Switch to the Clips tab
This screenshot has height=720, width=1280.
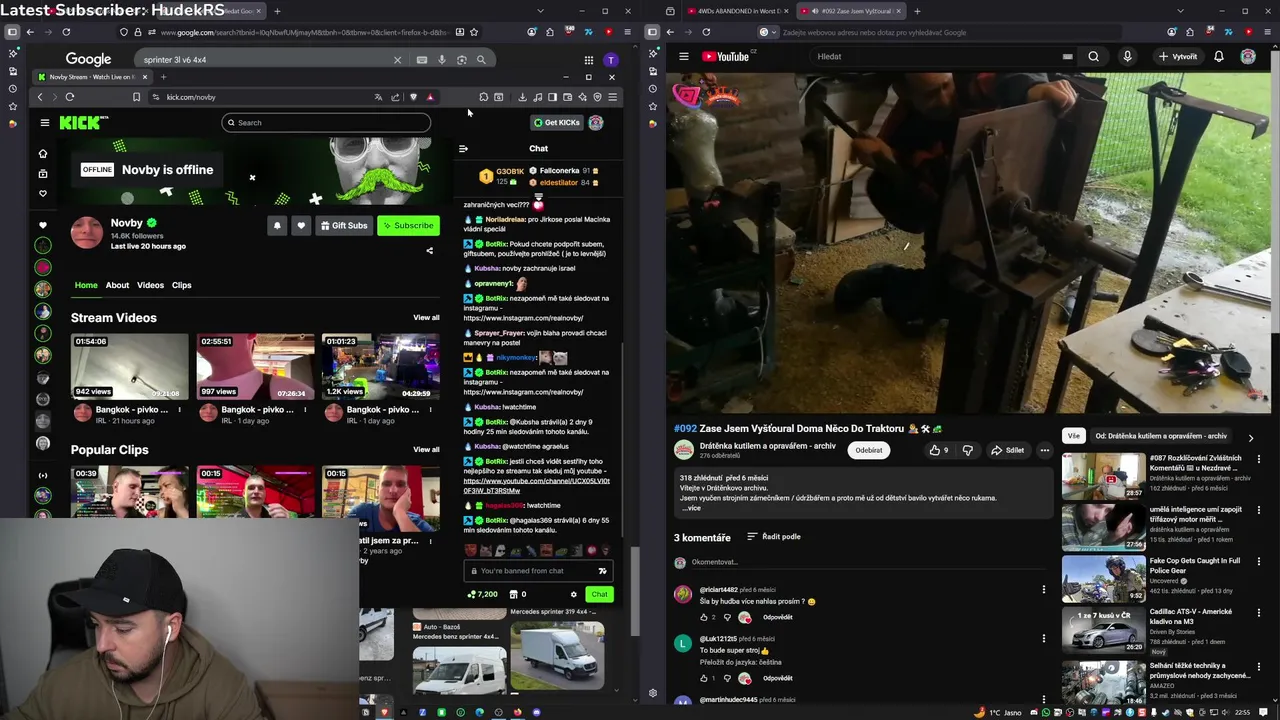pyautogui.click(x=181, y=285)
